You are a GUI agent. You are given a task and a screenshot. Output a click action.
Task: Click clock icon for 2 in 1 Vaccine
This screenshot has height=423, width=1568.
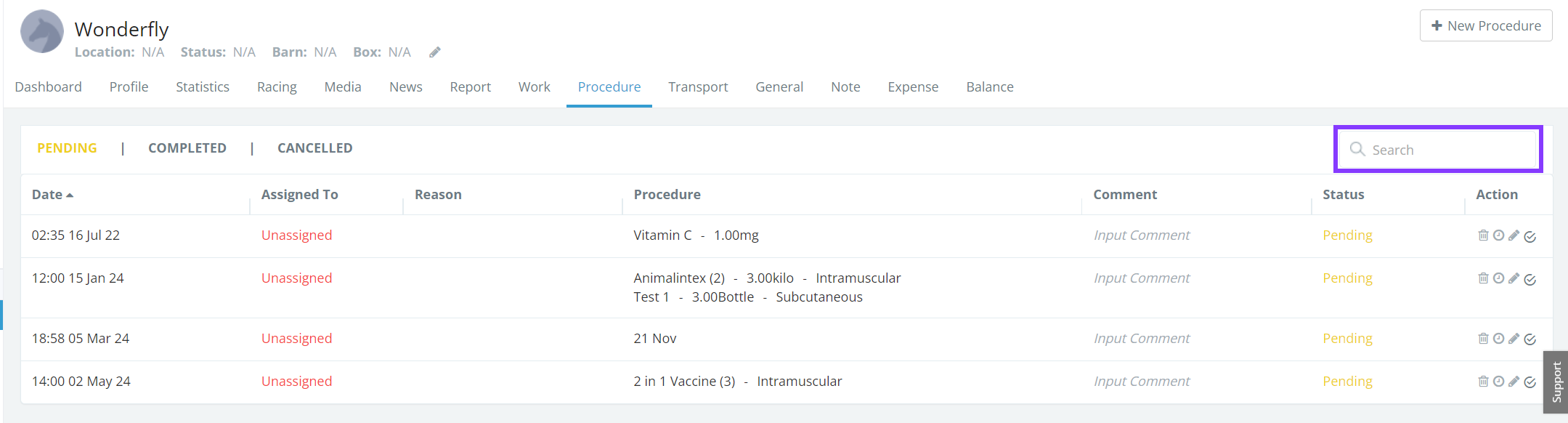click(x=1498, y=382)
